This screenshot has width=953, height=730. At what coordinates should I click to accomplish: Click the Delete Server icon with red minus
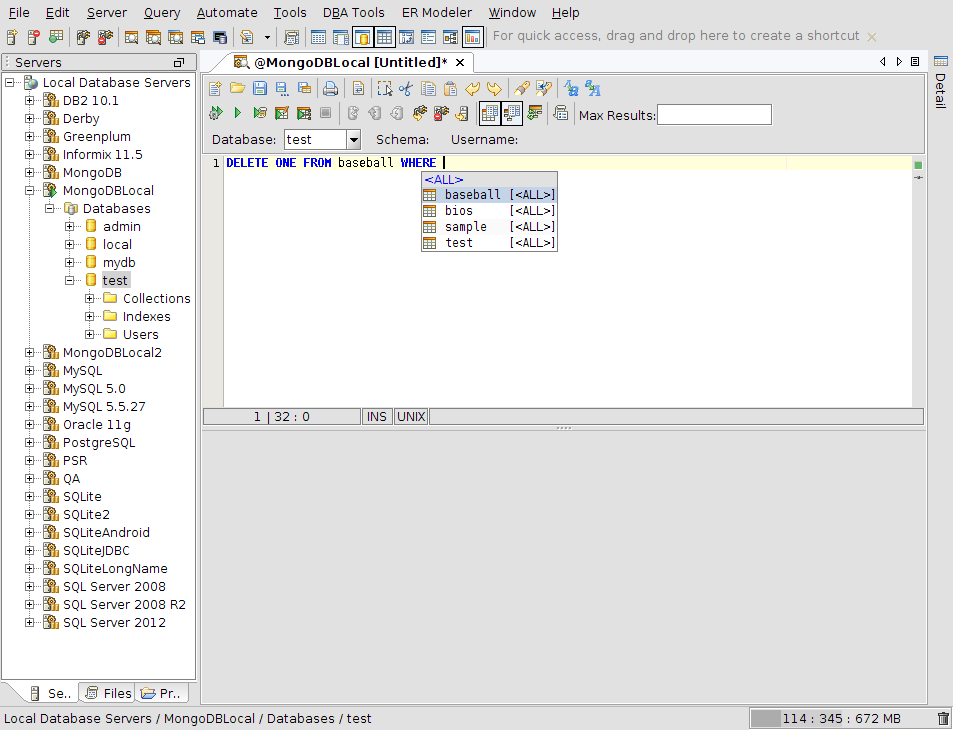pos(33,37)
